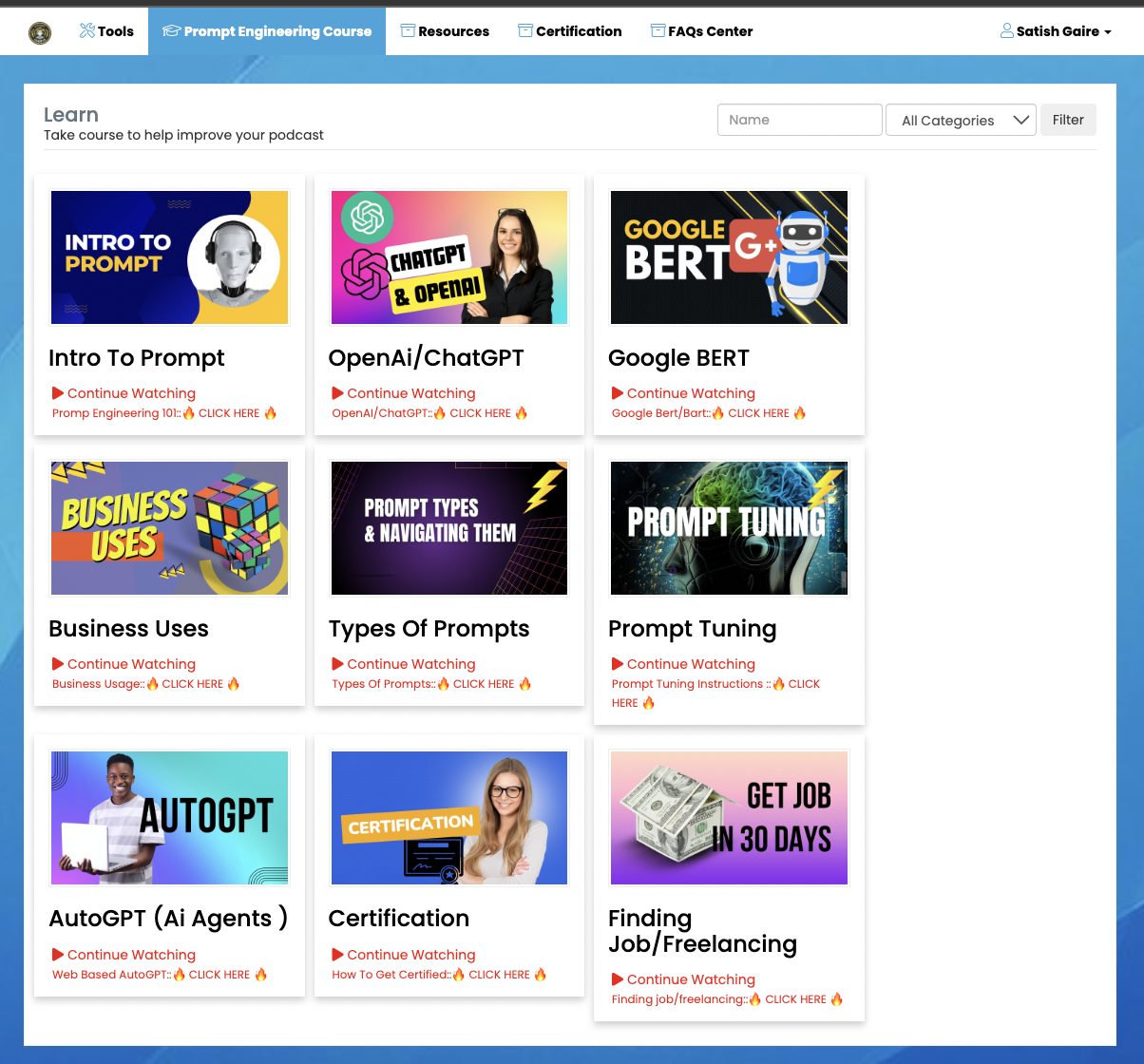Image resolution: width=1144 pixels, height=1064 pixels.
Task: Click play icon under Business Uses
Action: click(58, 664)
